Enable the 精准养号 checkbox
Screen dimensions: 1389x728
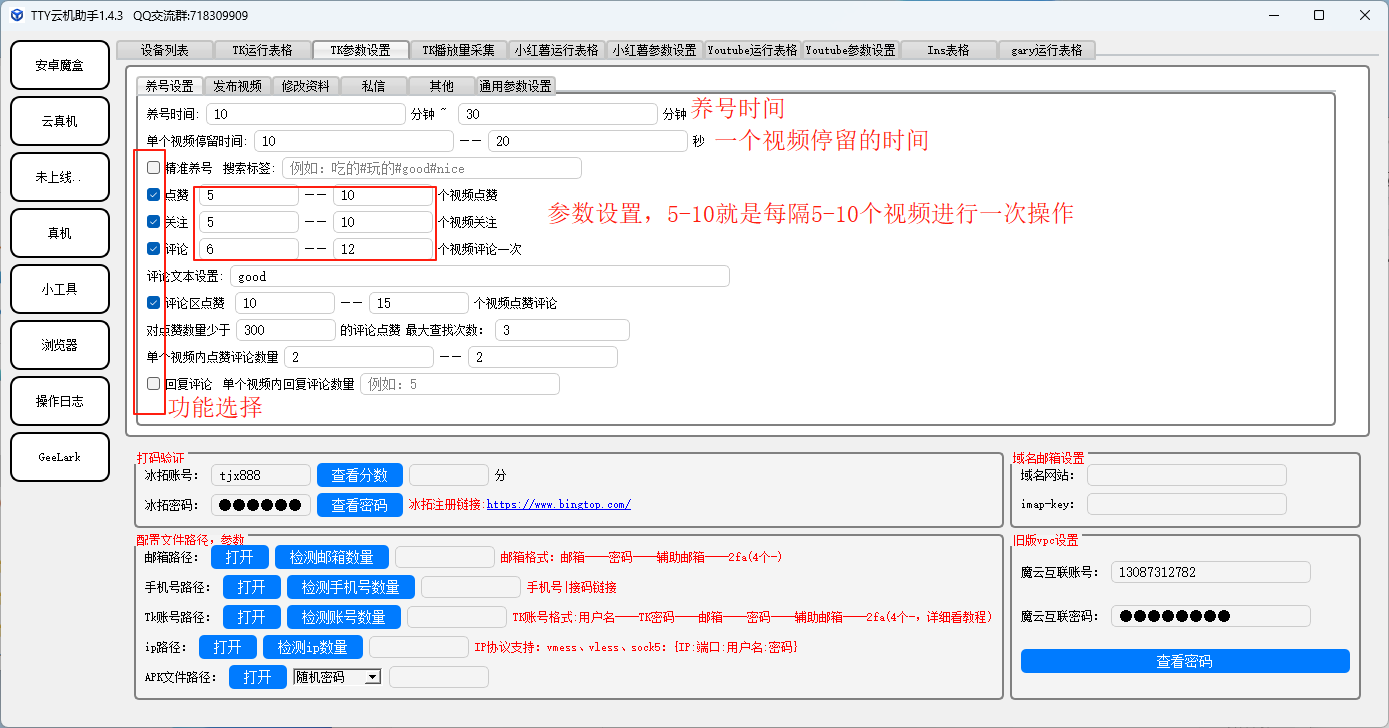click(153, 168)
